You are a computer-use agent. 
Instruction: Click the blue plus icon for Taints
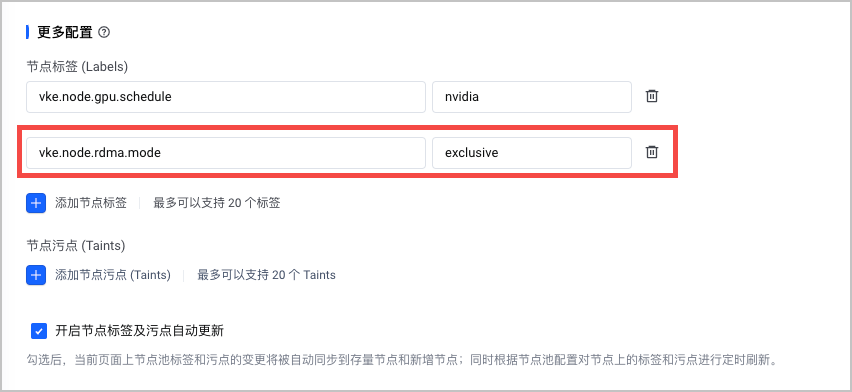pos(36,275)
